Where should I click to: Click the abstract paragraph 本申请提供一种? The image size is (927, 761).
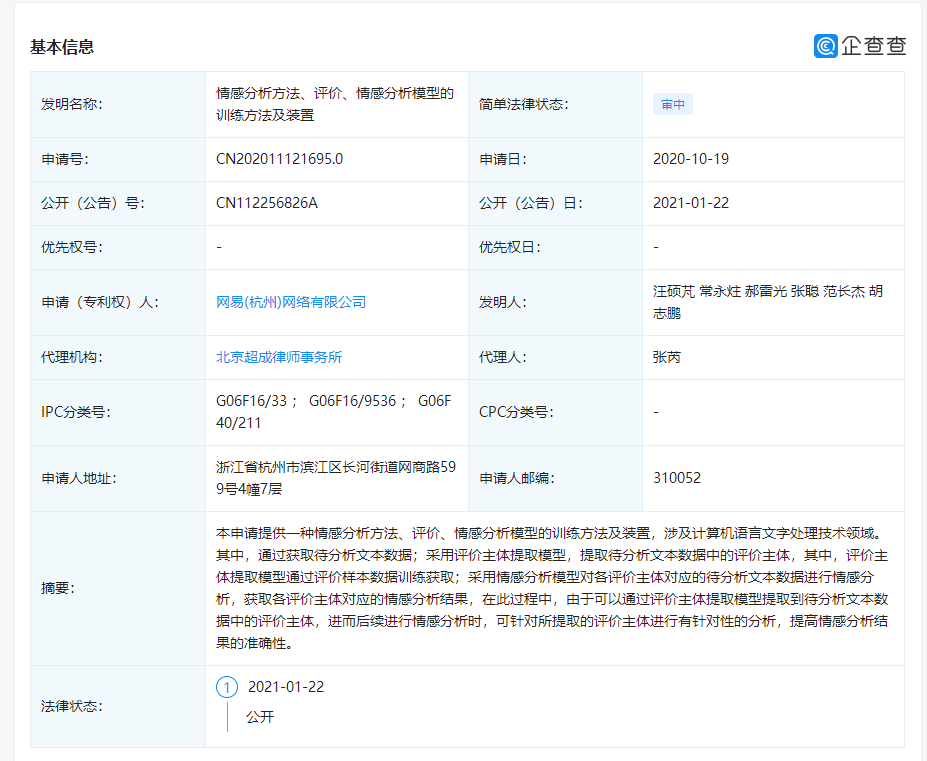tap(552, 588)
